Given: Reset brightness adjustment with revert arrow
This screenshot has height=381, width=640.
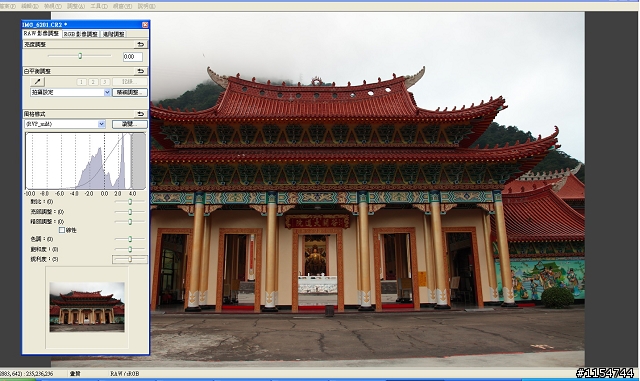Looking at the screenshot, I should point(140,45).
